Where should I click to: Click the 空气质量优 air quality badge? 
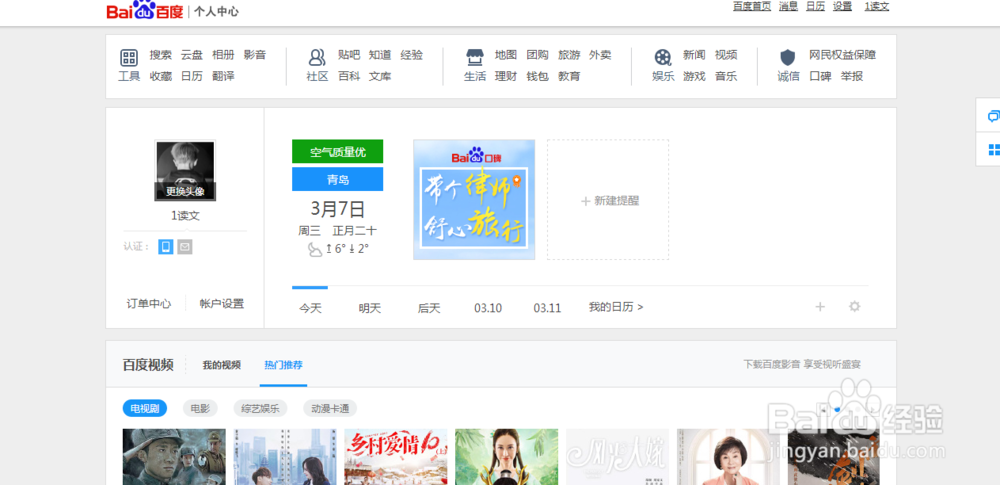coord(337,152)
